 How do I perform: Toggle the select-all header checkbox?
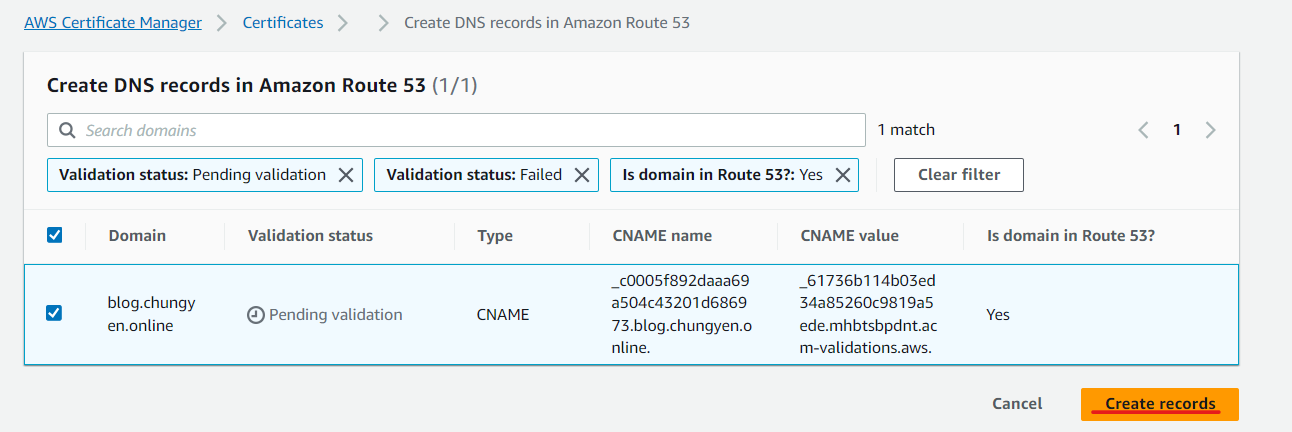55,235
